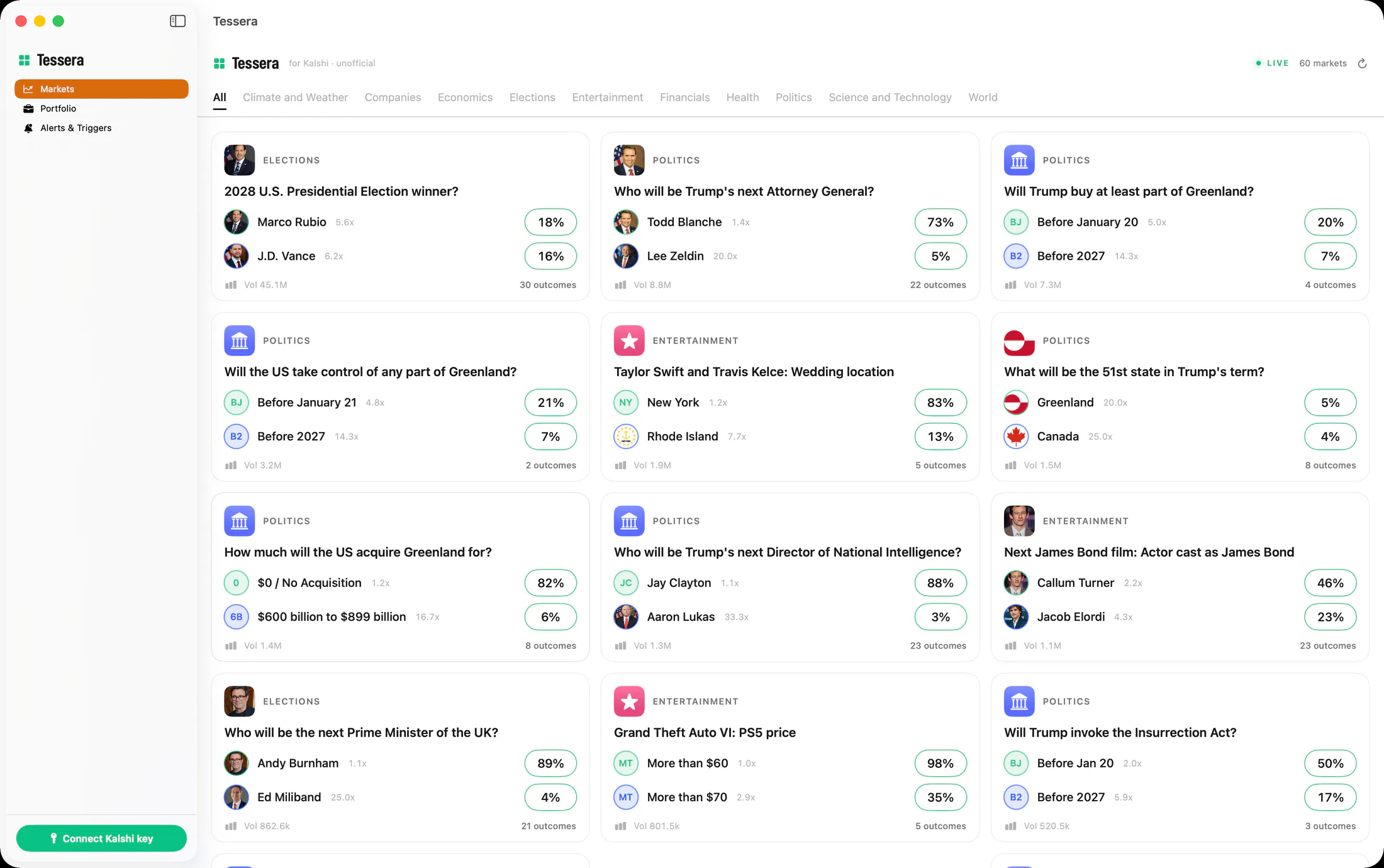Open the Portfolio section in sidebar
The height and width of the screenshot is (868, 1384).
point(101,109)
